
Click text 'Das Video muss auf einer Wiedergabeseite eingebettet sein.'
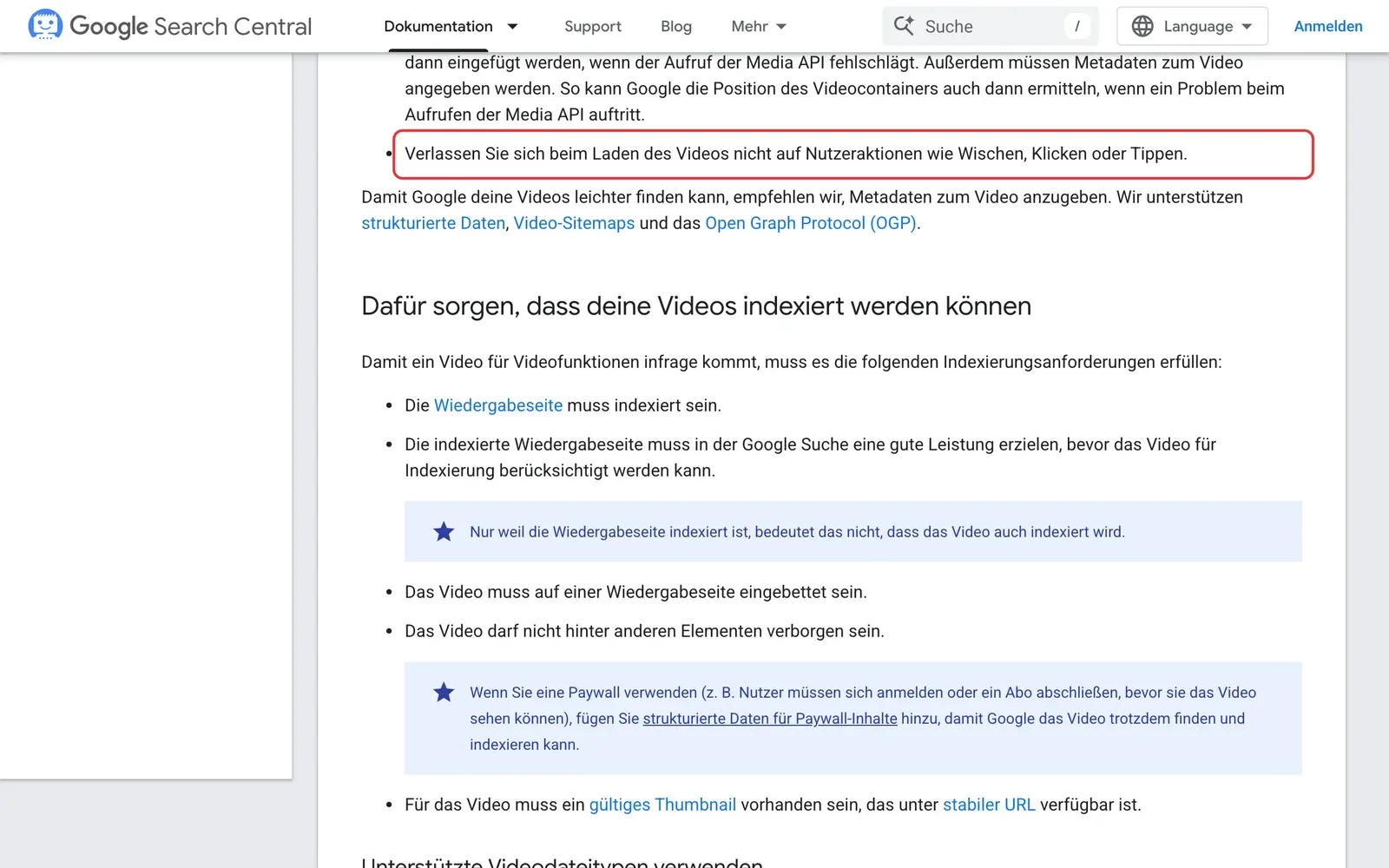pos(635,592)
